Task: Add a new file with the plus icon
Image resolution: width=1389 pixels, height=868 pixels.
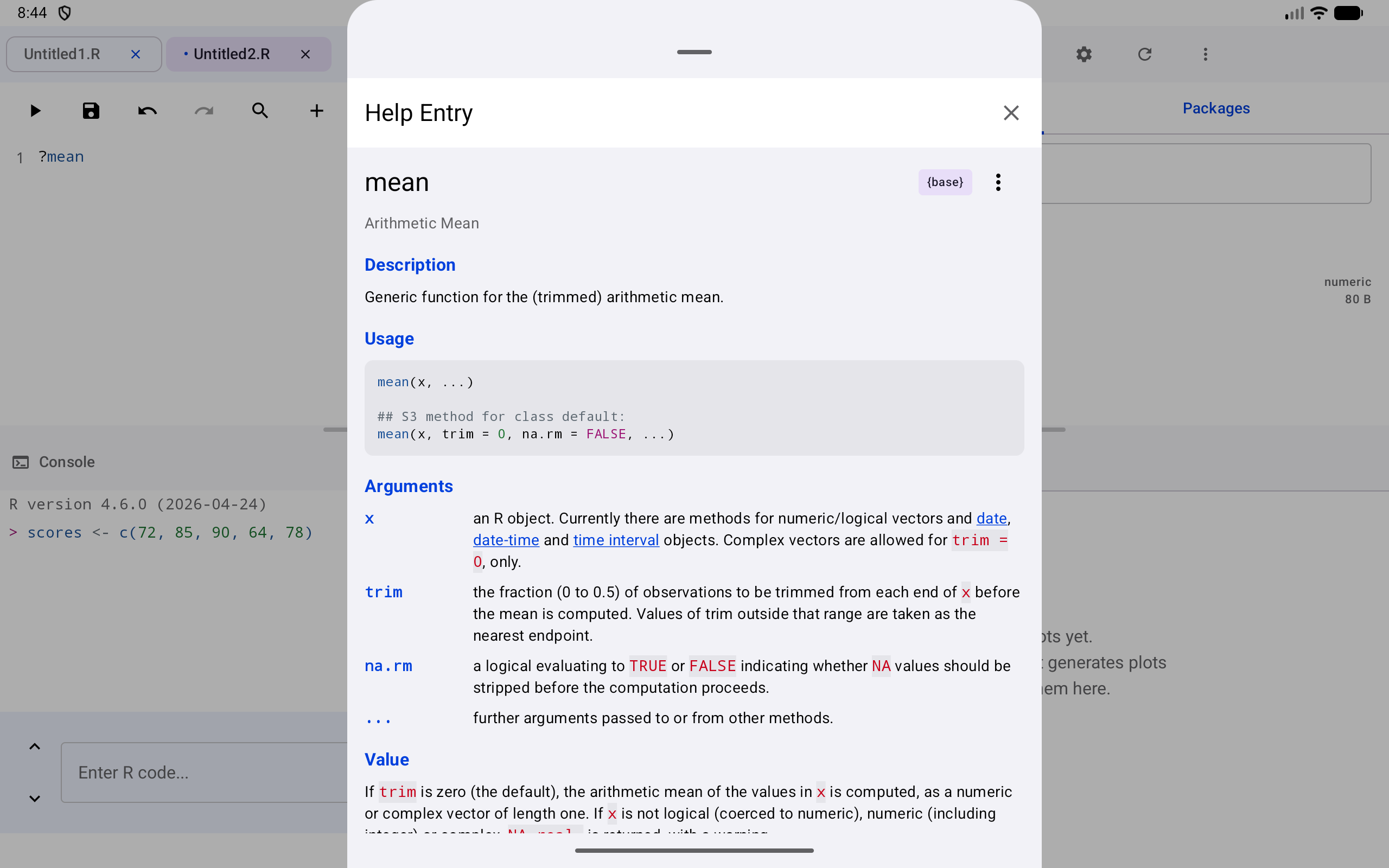Action: [x=316, y=110]
